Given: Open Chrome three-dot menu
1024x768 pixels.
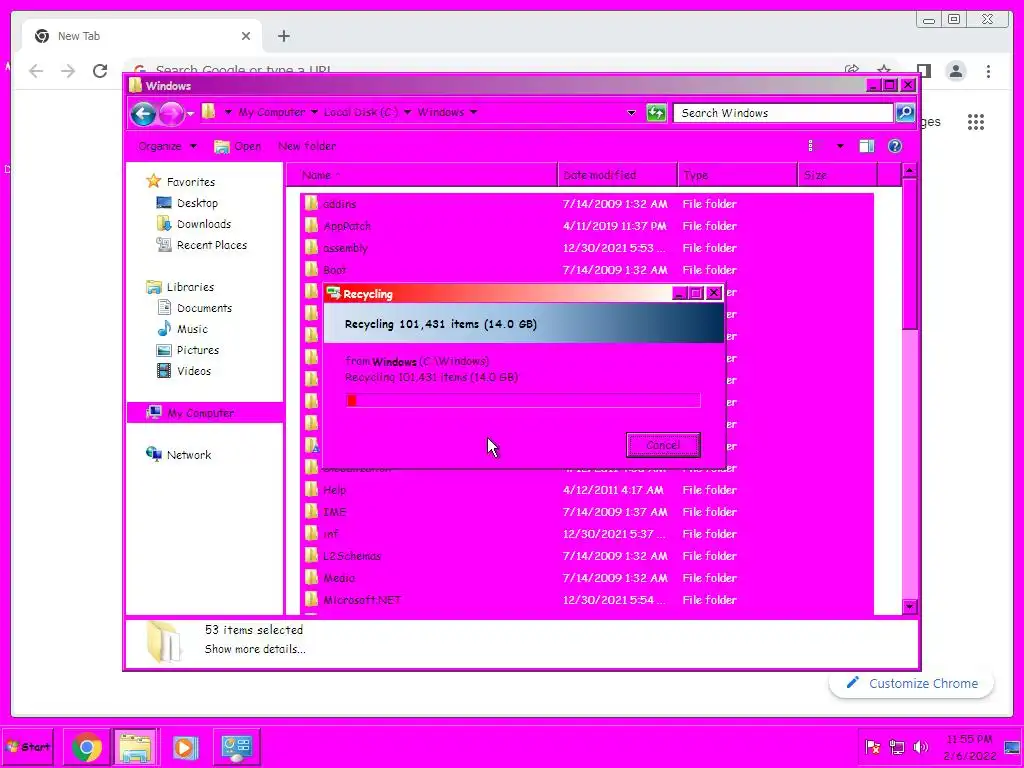Looking at the screenshot, I should click(988, 71).
